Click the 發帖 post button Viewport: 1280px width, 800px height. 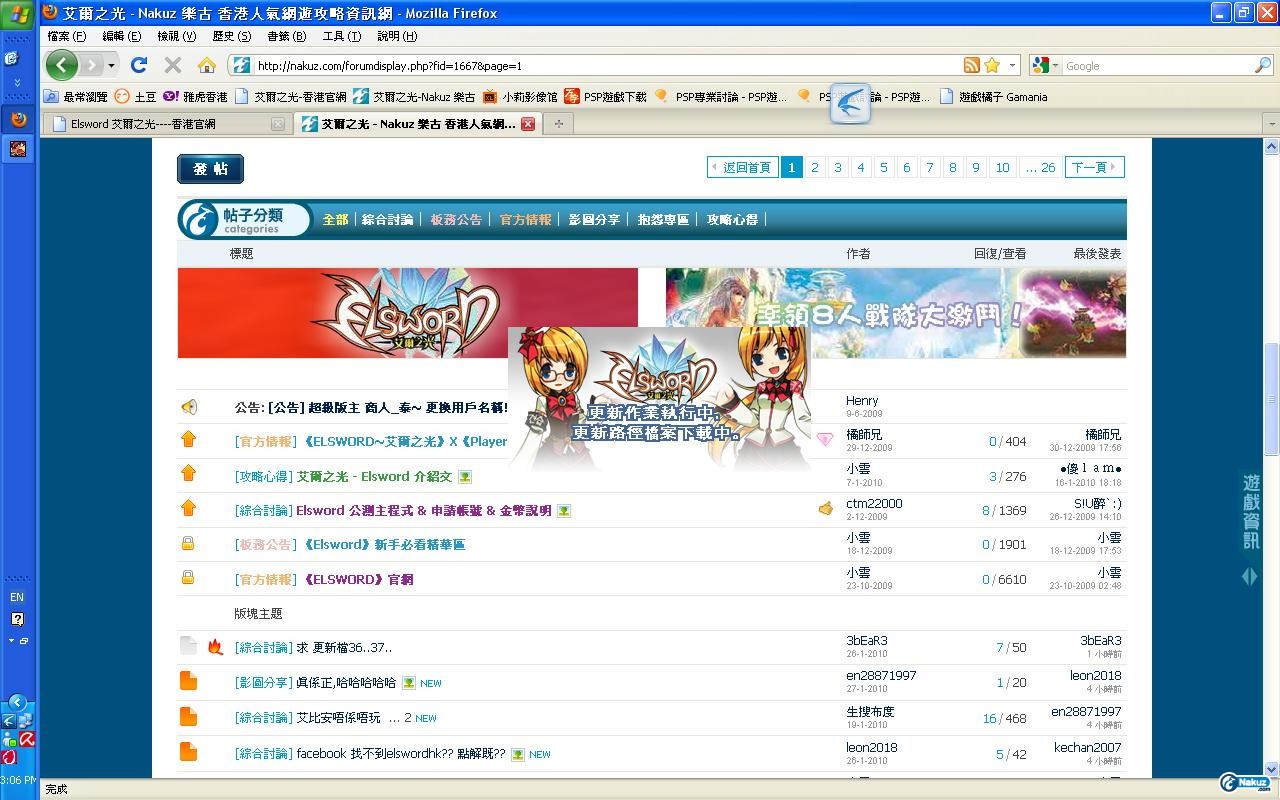point(210,168)
